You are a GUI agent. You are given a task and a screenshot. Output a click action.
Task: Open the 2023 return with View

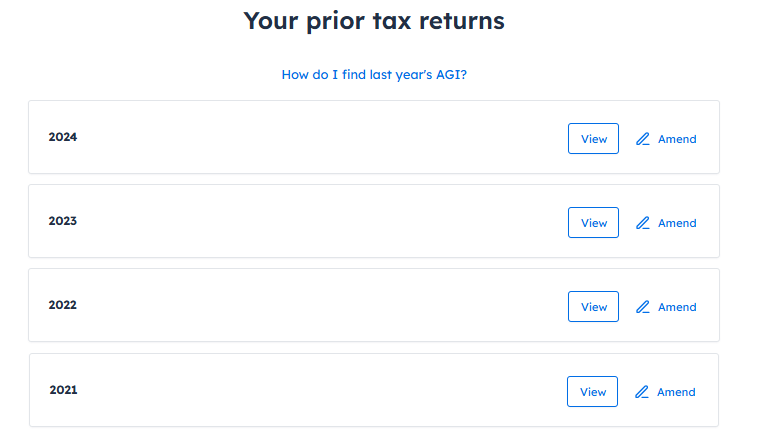[x=594, y=223]
